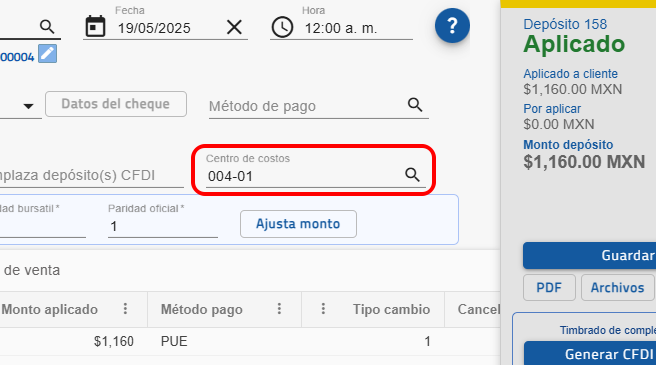Click the Ajusta monto button
656x365 pixels.
pyautogui.click(x=298, y=224)
